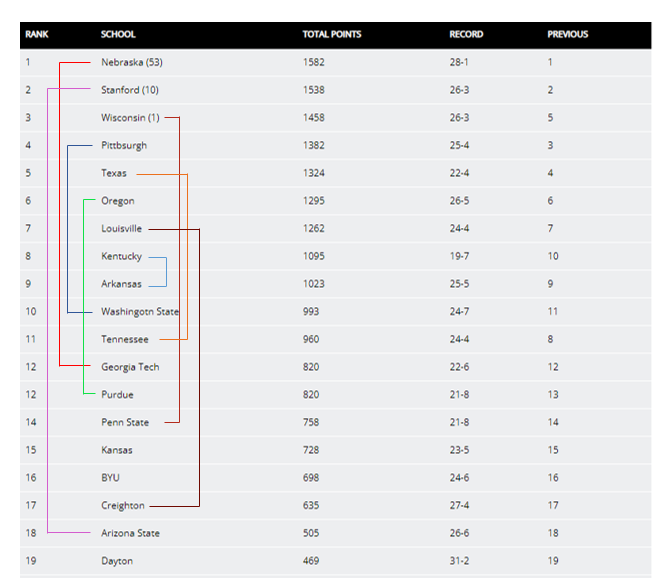
Task: Select the Kansas school name
Action: (117, 450)
